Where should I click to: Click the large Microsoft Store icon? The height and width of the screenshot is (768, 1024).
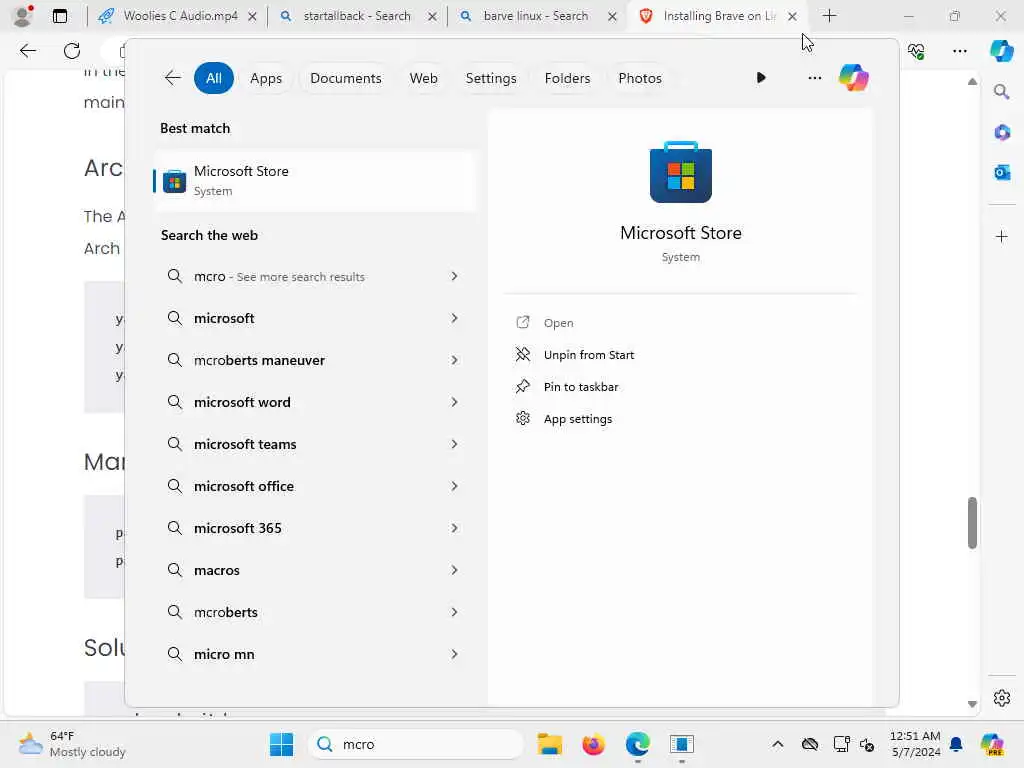[x=680, y=172]
